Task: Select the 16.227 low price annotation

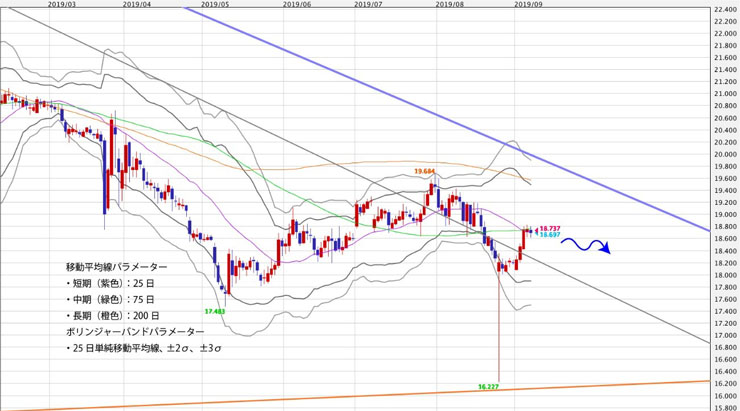Action: [x=488, y=387]
